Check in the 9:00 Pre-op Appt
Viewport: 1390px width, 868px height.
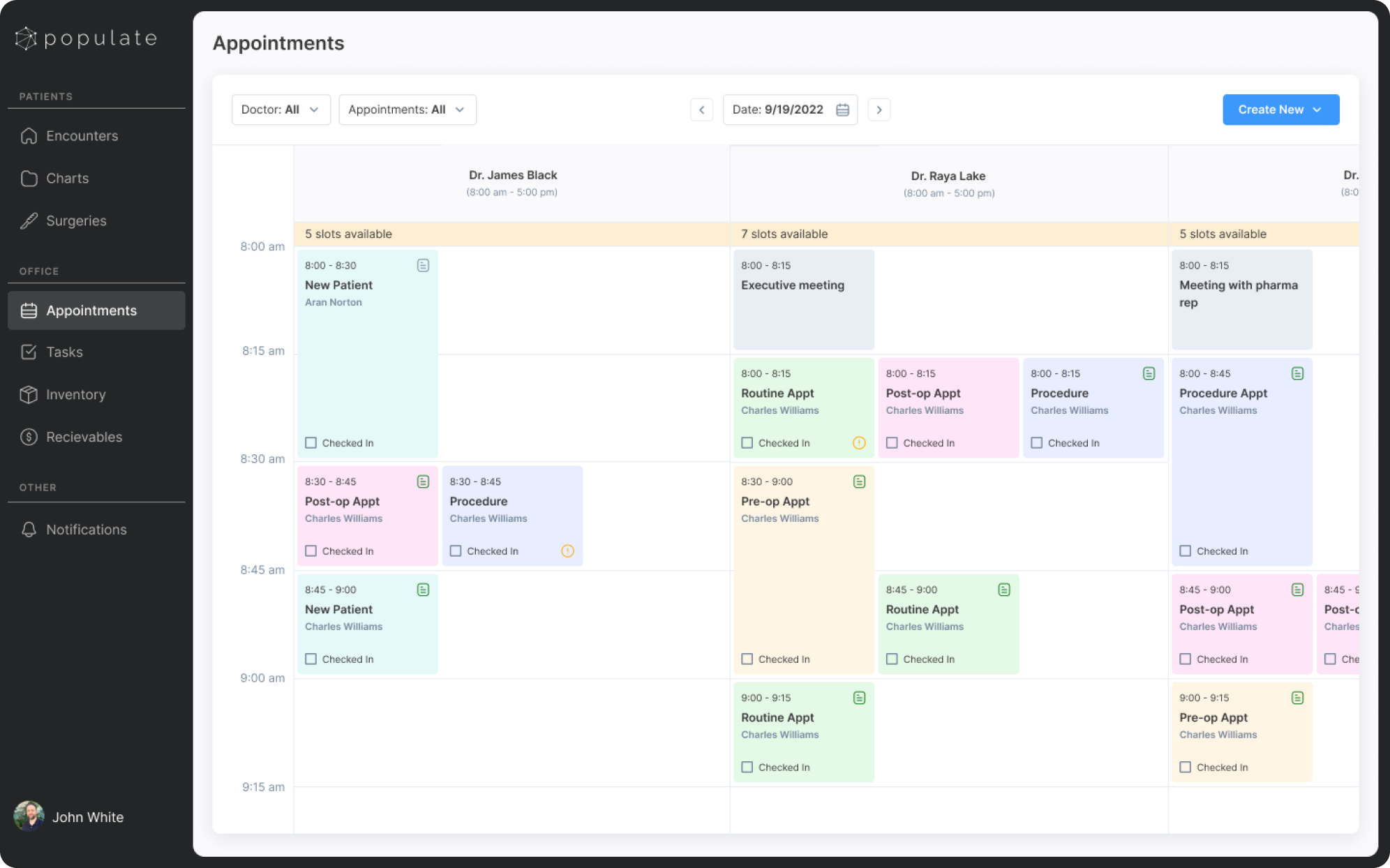tap(1184, 767)
